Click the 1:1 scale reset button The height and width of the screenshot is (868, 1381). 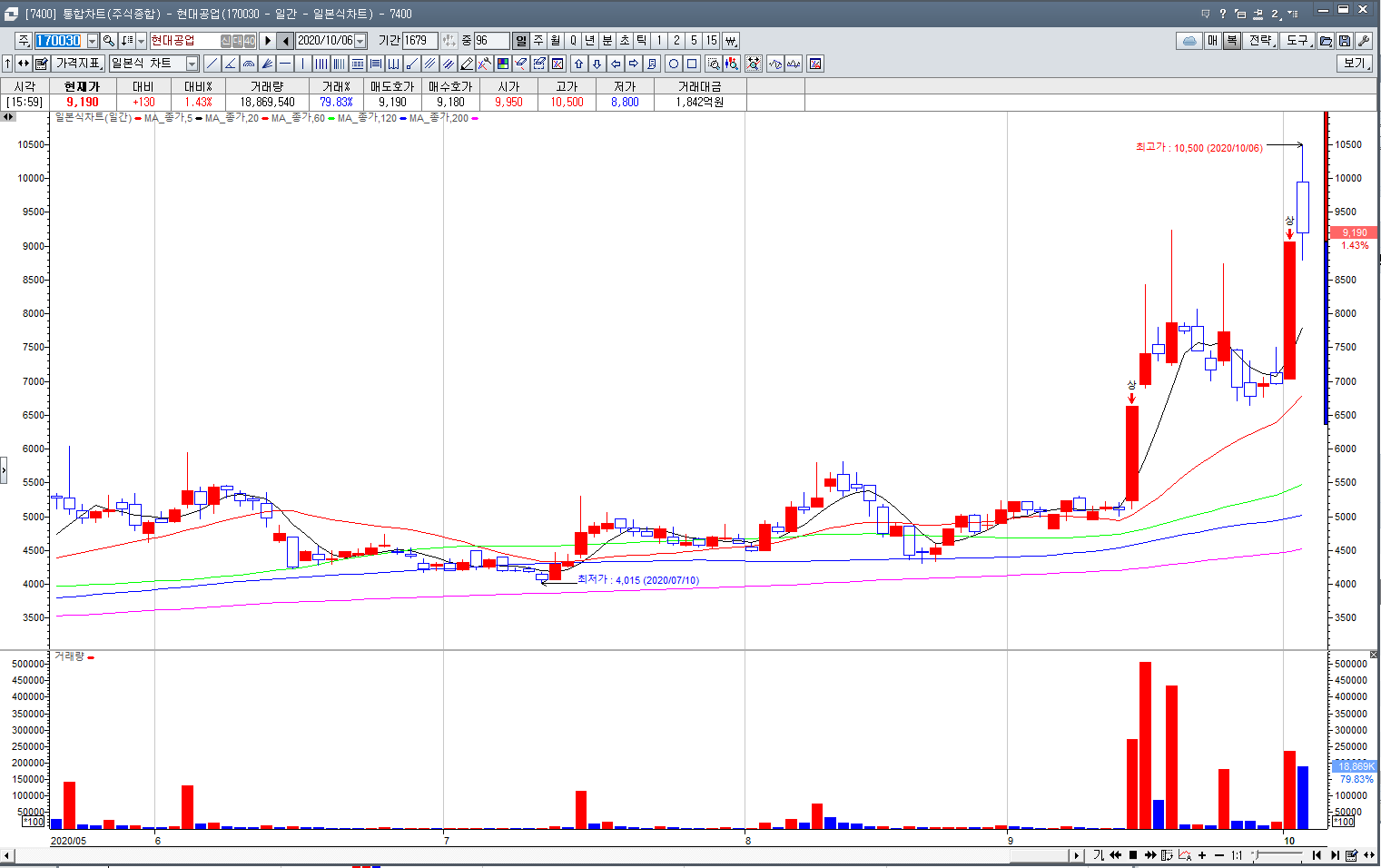(x=1237, y=855)
